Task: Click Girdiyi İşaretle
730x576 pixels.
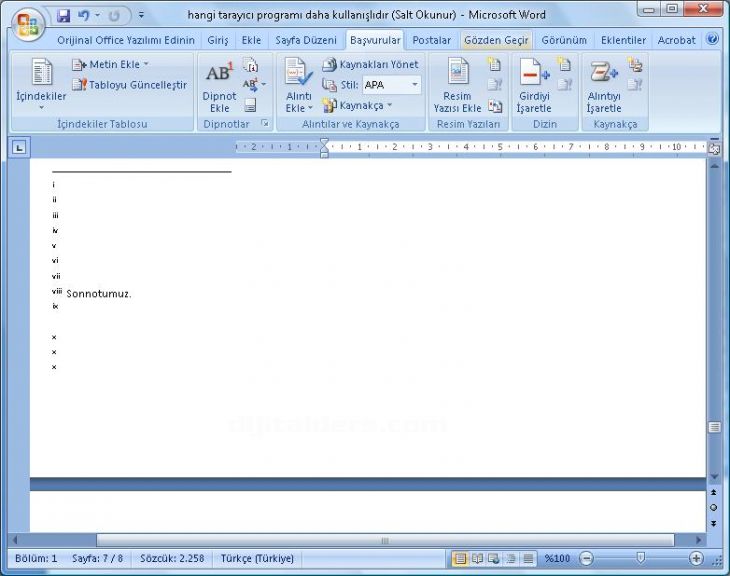Action: point(534,85)
